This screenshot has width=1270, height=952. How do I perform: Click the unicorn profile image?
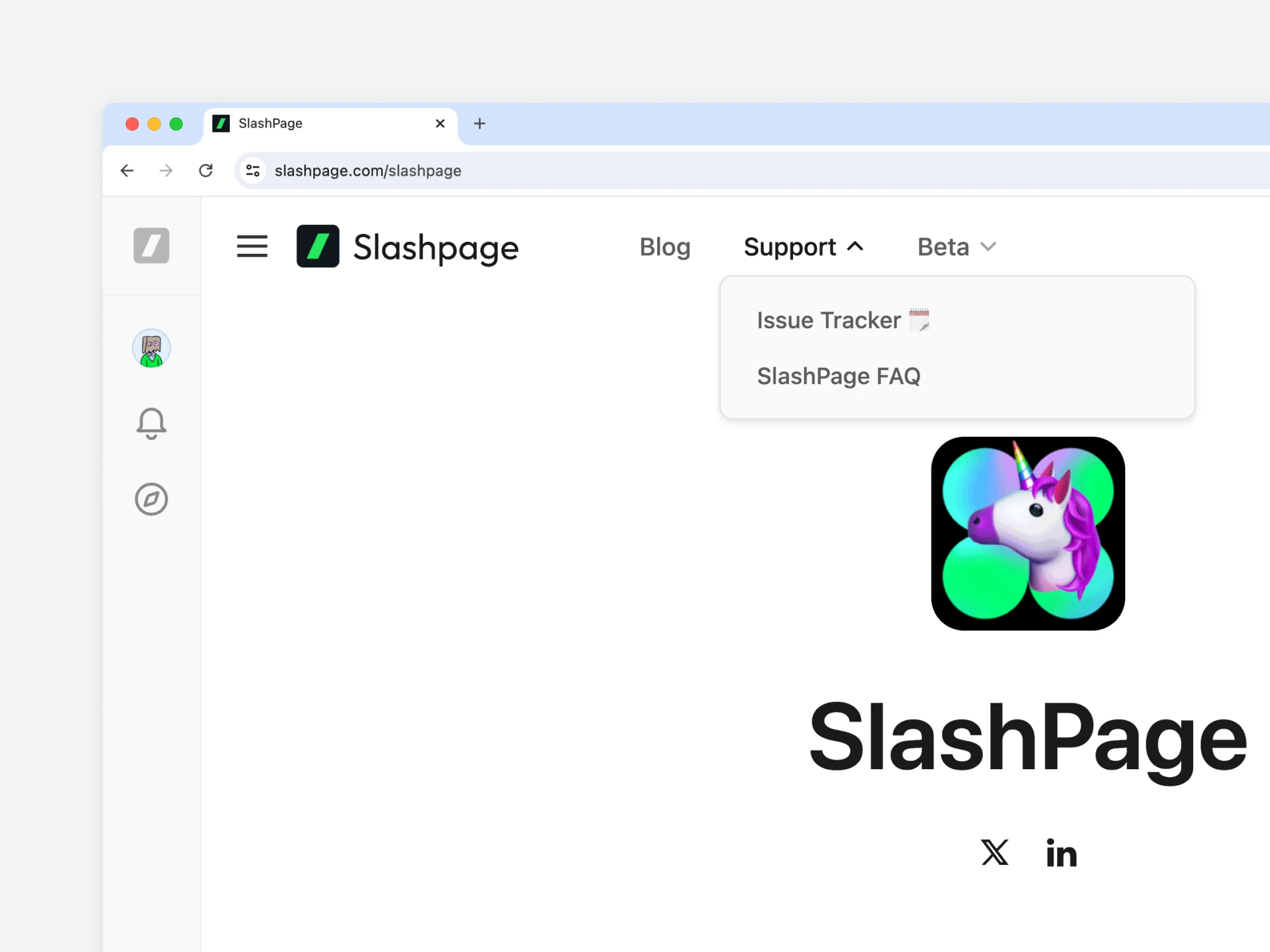[1028, 533]
